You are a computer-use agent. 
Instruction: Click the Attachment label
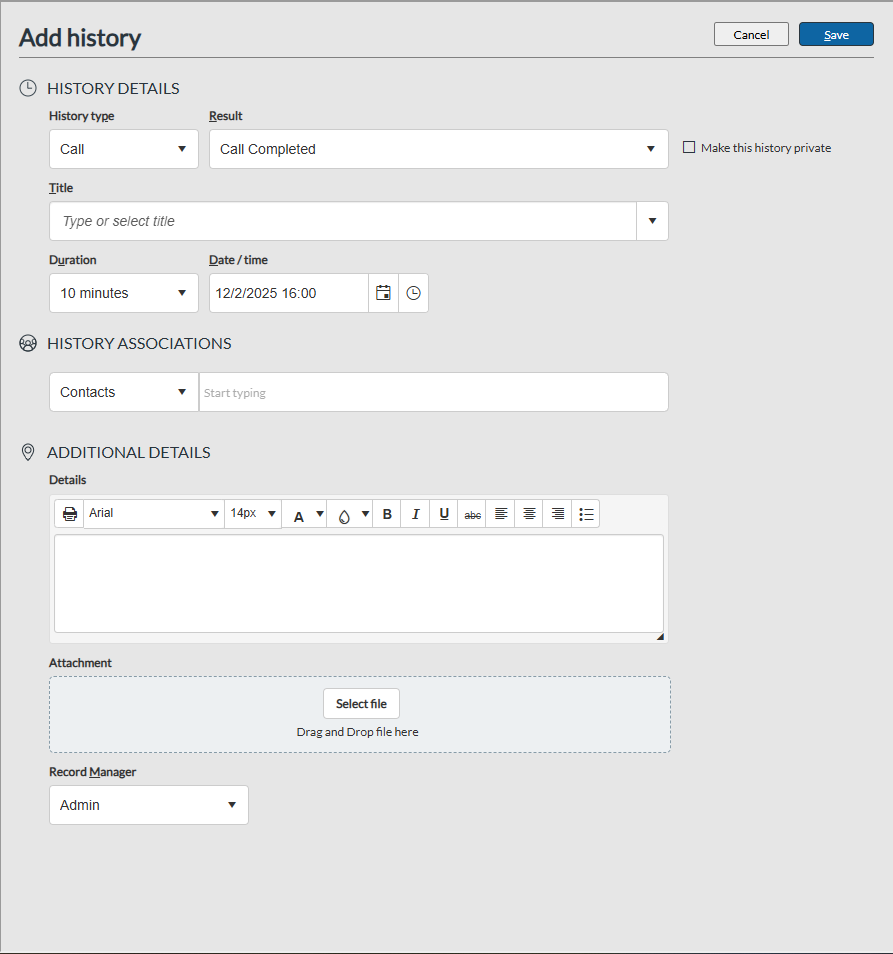coord(80,663)
